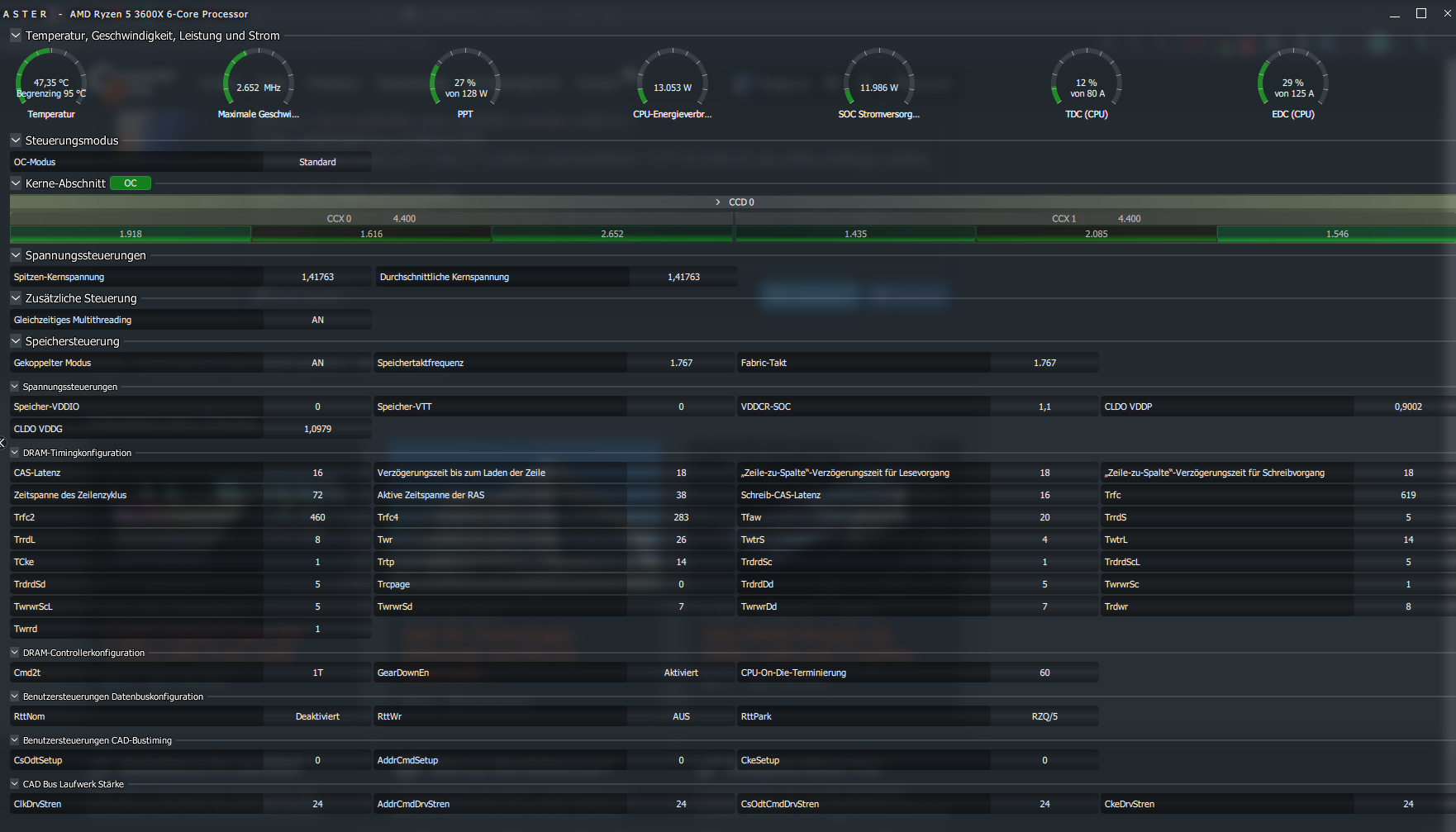Screen dimensions: 1456x832
Task: Maximize the Ryzen Master window
Action: 1421,13
